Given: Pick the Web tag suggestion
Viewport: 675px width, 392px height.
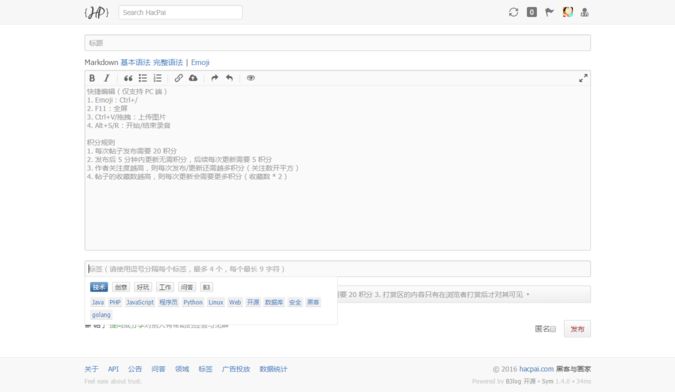Looking at the screenshot, I should pyautogui.click(x=235, y=302).
